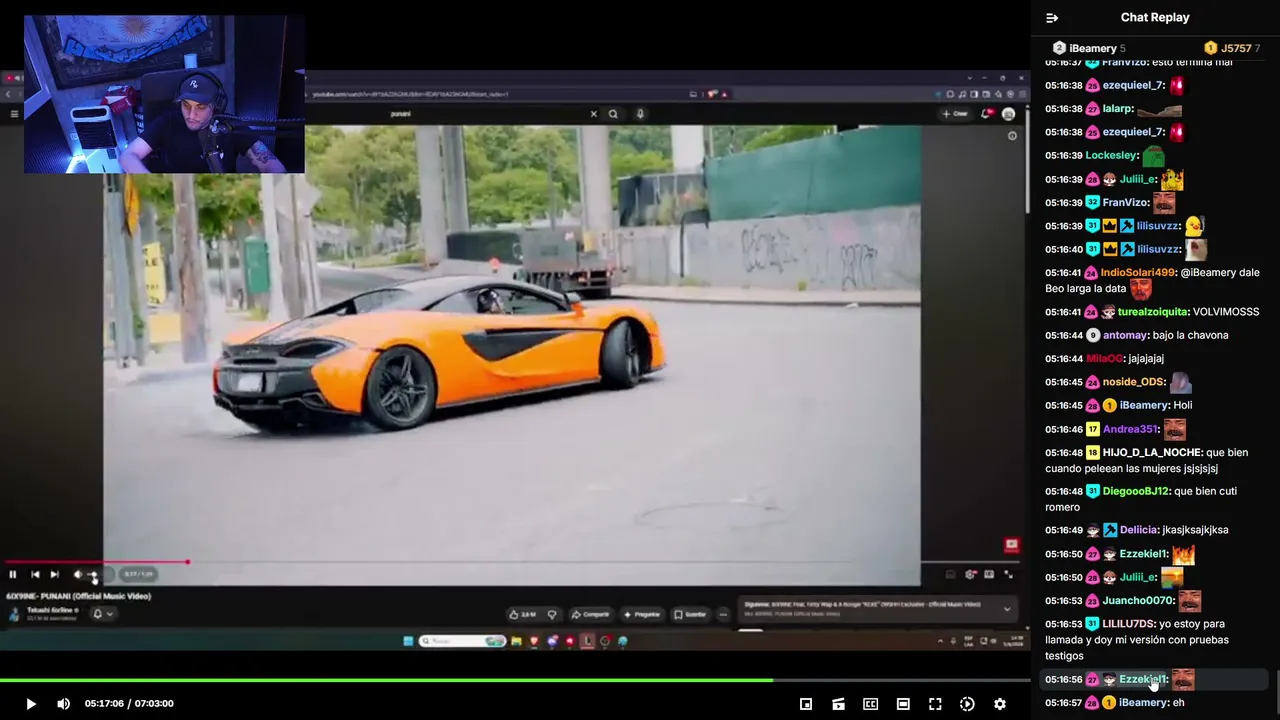This screenshot has height=720, width=1280.
Task: Click FranVizo's username at 05:16:39
Action: tap(1125, 202)
